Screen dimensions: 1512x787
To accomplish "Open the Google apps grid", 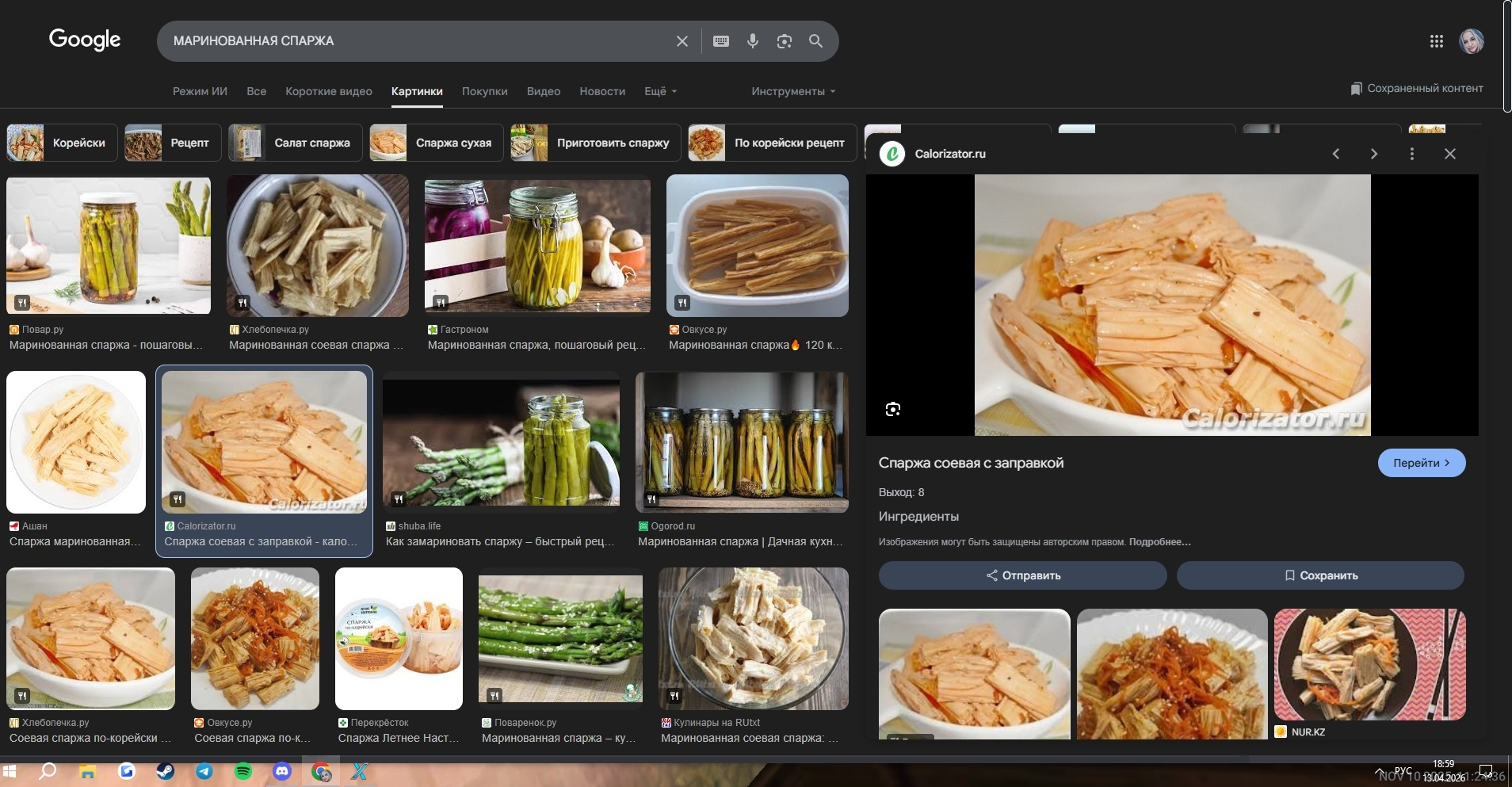I will (1436, 41).
